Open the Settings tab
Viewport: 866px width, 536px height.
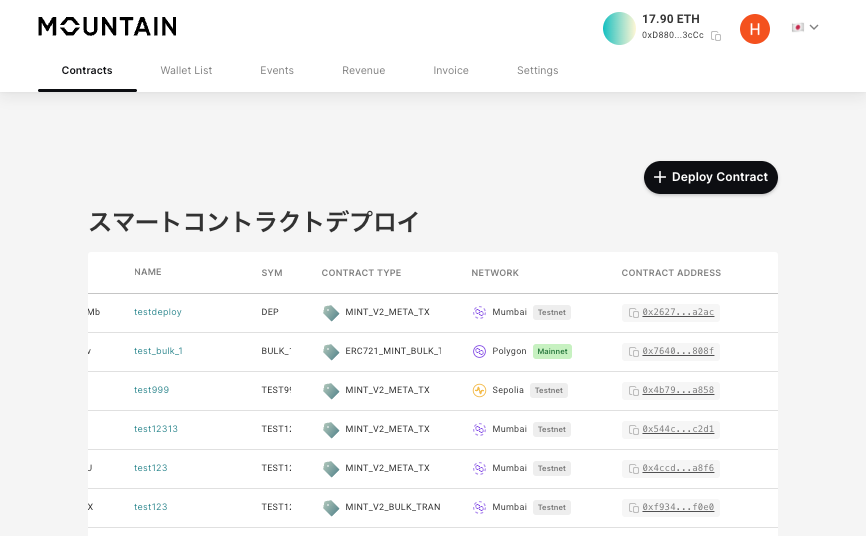tap(537, 71)
